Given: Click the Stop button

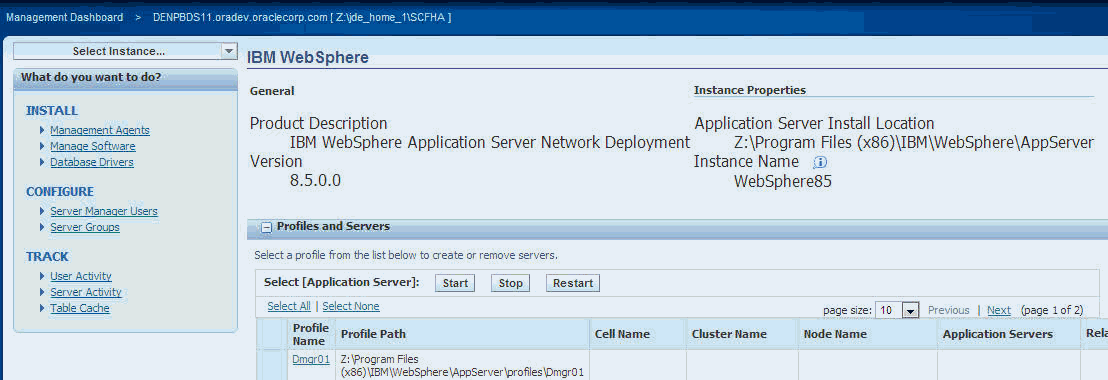Looking at the screenshot, I should 510,283.
